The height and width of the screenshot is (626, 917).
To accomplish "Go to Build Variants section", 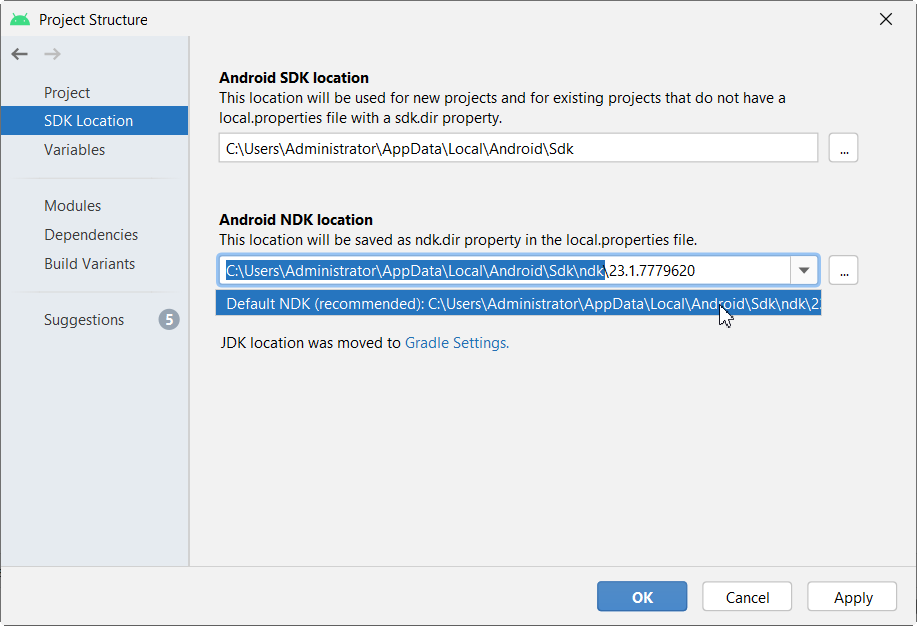I will [89, 264].
